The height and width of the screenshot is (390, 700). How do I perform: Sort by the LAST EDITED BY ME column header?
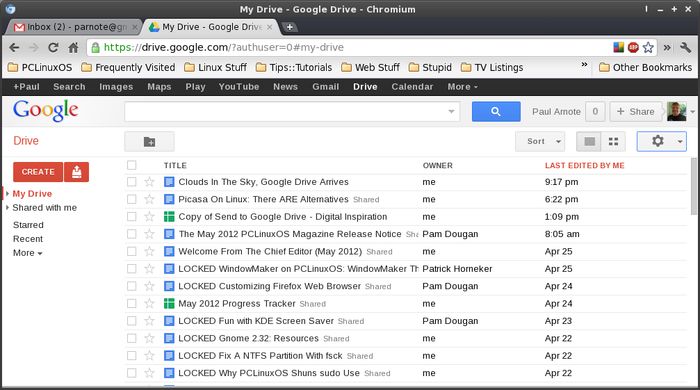click(x=584, y=166)
